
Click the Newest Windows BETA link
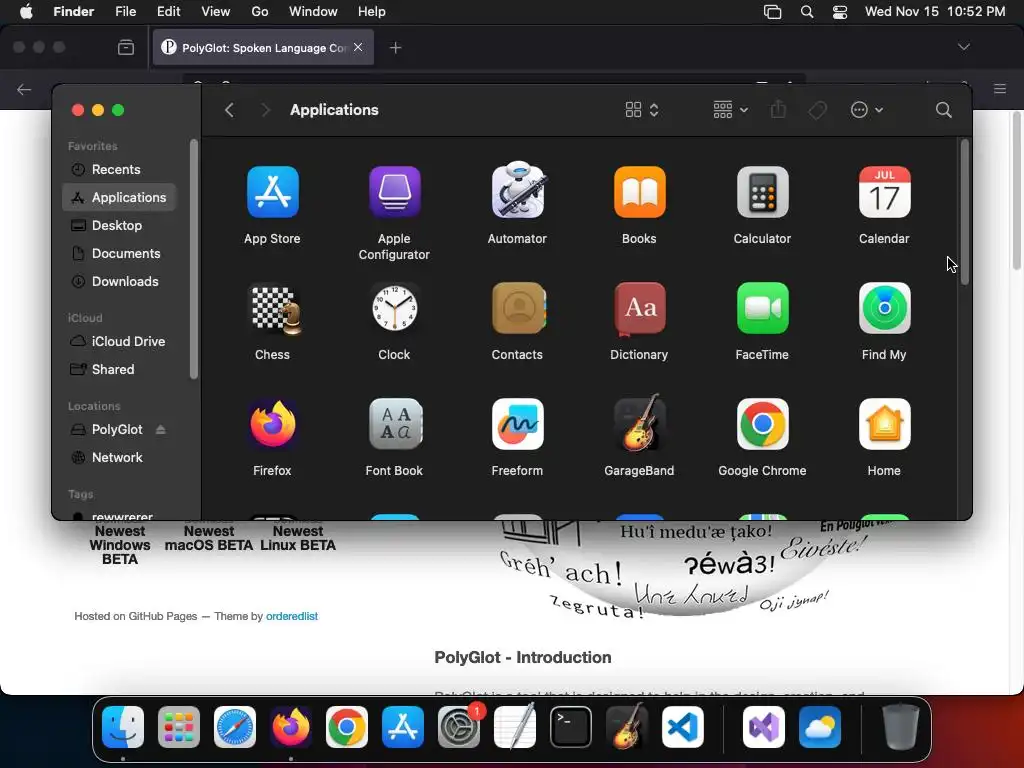(x=120, y=545)
